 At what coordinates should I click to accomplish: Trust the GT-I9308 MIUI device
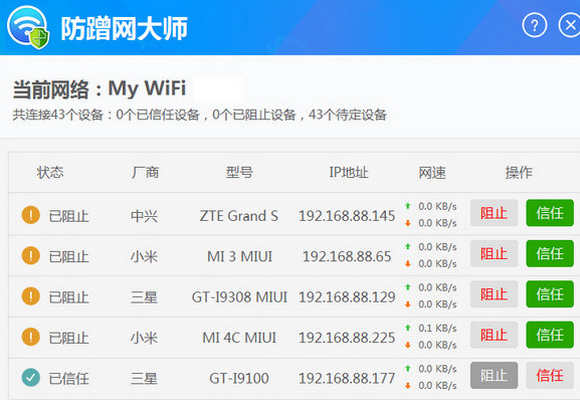pyautogui.click(x=550, y=294)
